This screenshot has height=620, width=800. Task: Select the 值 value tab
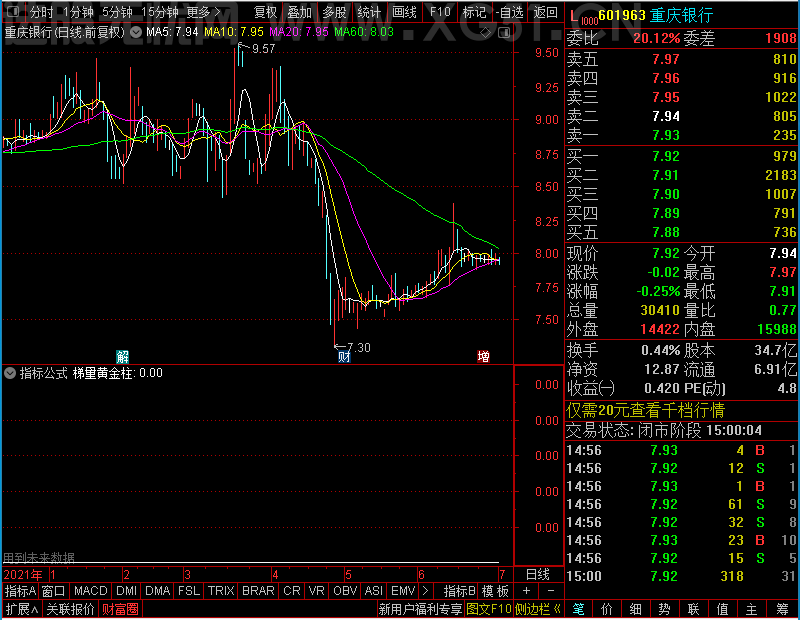pyautogui.click(x=722, y=609)
